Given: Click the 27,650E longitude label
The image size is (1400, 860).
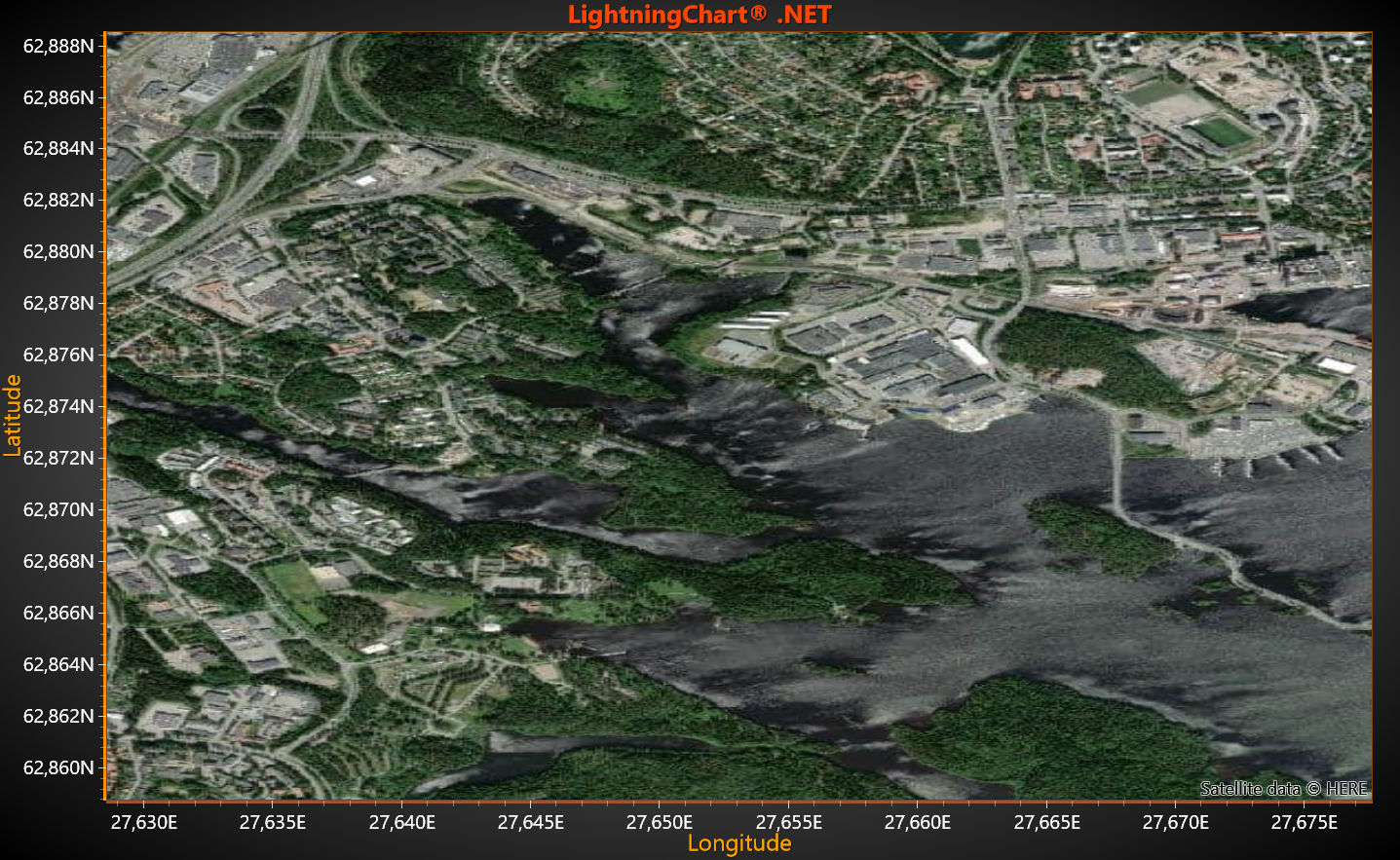Looking at the screenshot, I should point(660,822).
